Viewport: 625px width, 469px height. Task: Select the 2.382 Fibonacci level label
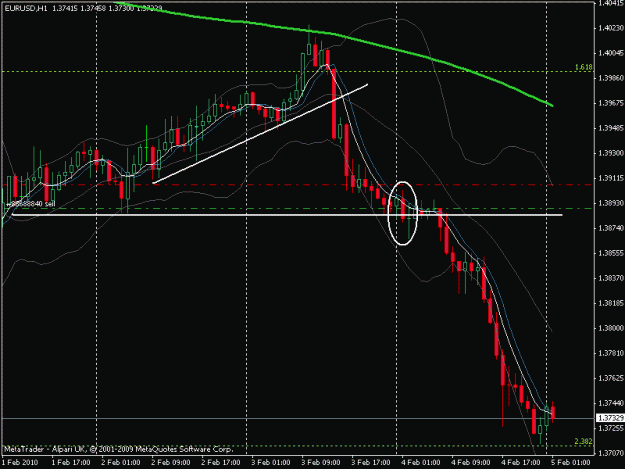tap(583, 441)
